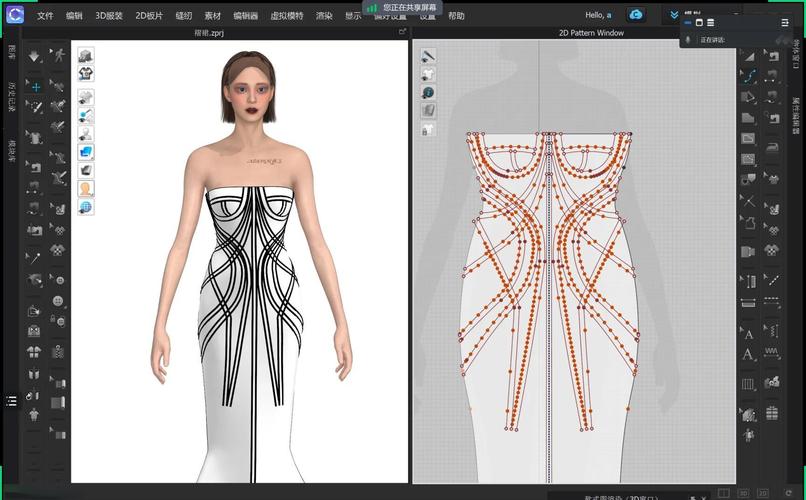Activate the blue plus Select/Move tool
Screen dimensions: 806x500
point(35,87)
